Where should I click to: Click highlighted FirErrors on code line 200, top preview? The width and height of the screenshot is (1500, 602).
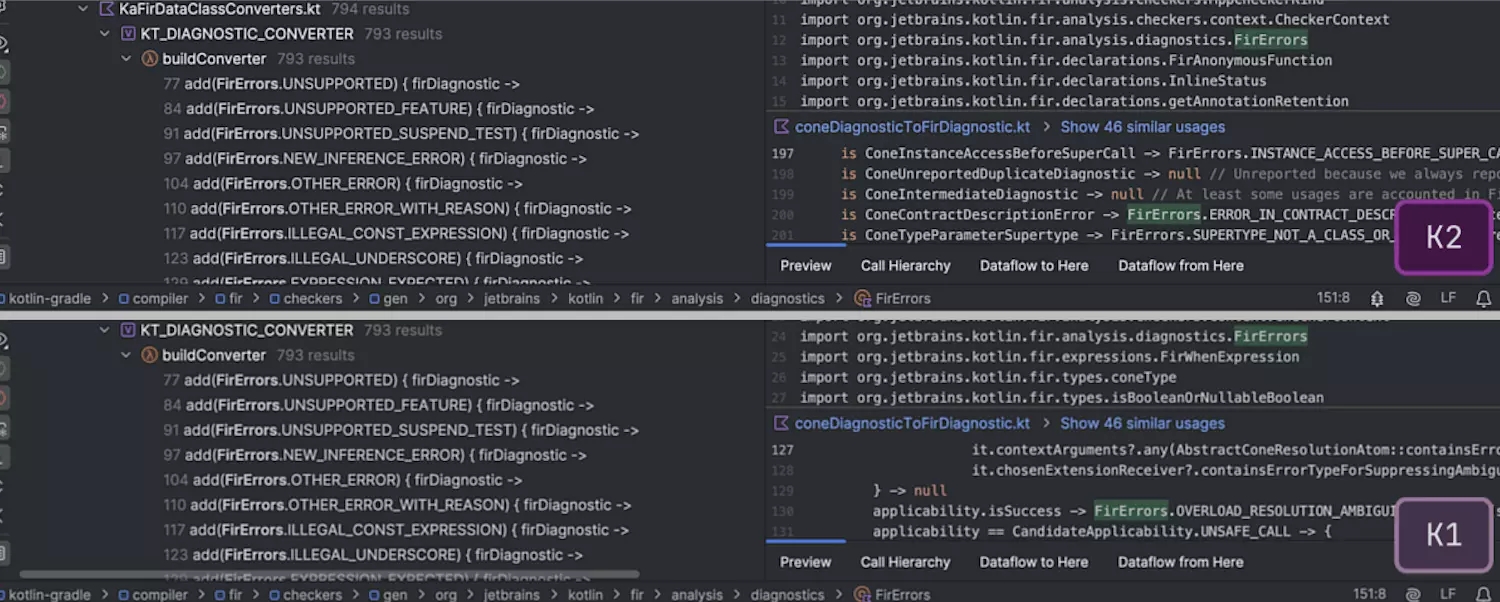pos(1163,215)
